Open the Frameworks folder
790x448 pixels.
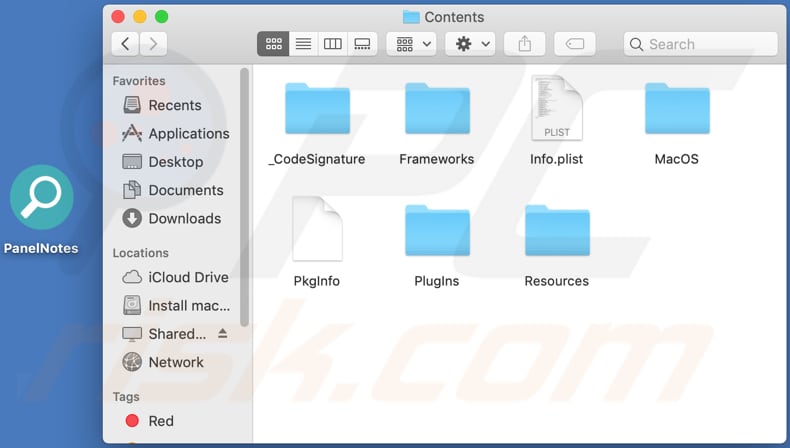point(437,110)
